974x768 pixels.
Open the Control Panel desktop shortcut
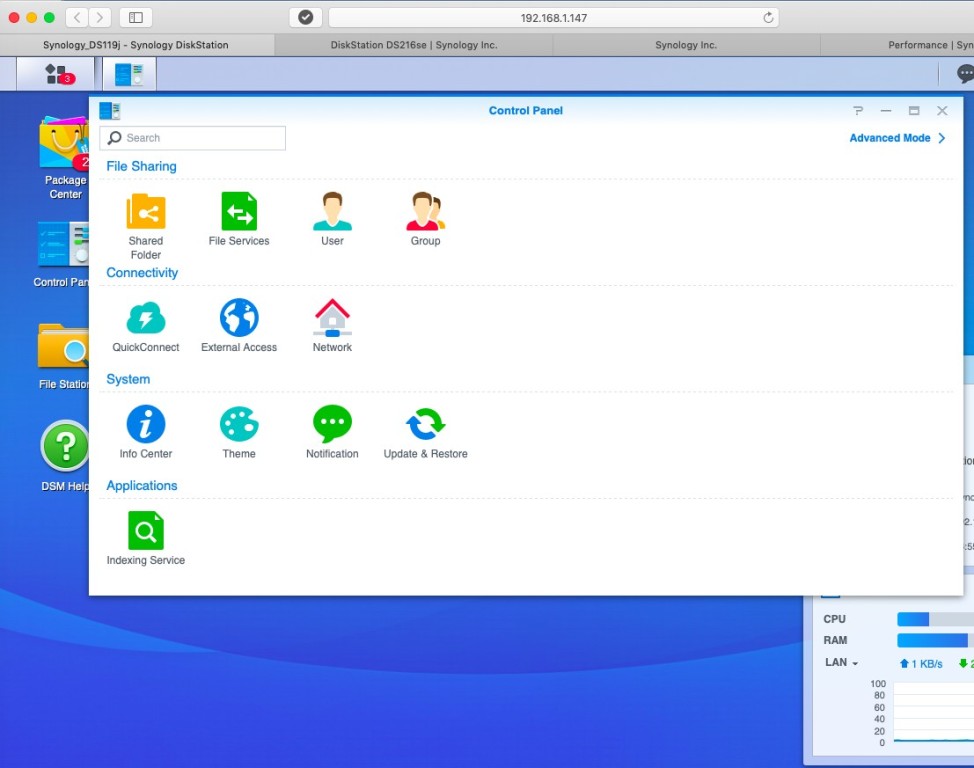[62, 255]
